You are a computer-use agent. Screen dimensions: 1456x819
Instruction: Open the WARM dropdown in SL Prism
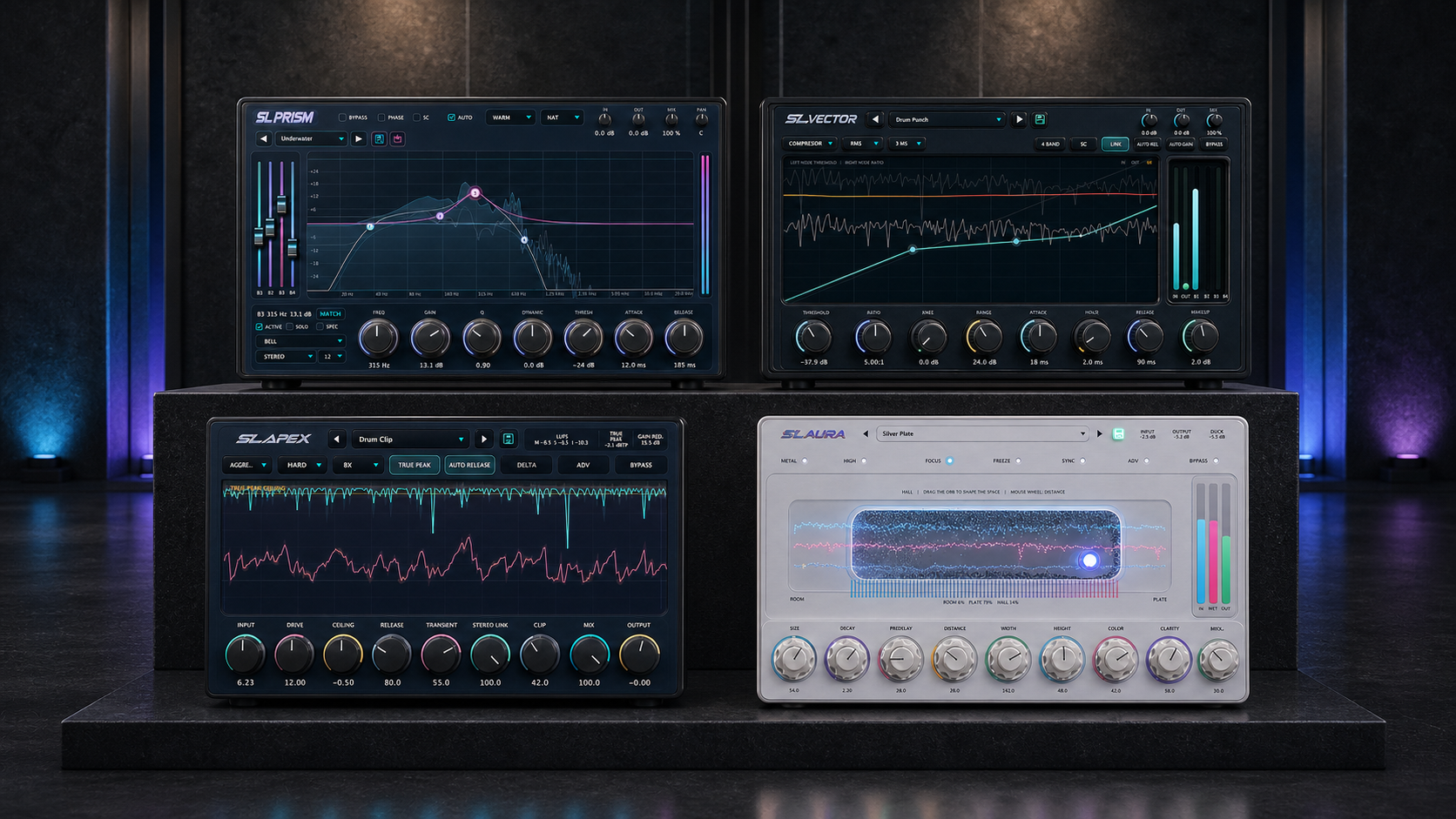pos(511,117)
